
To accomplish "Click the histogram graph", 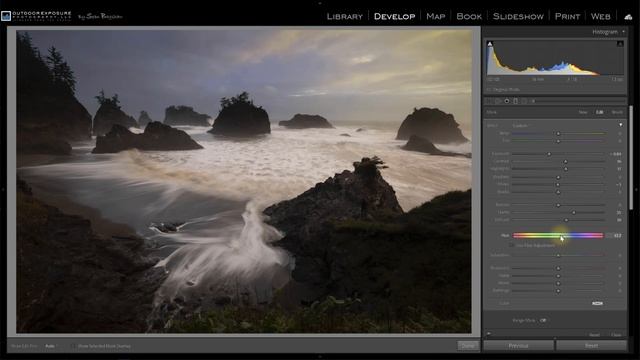I will pyautogui.click(x=555, y=58).
